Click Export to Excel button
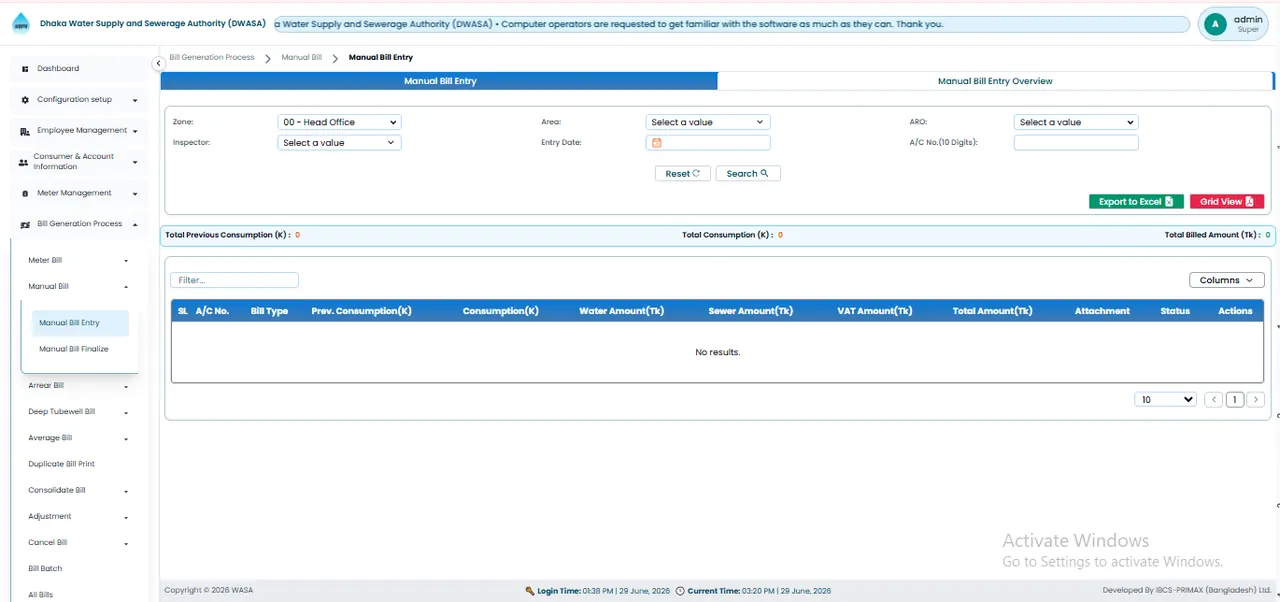The image size is (1280, 602). (1136, 201)
